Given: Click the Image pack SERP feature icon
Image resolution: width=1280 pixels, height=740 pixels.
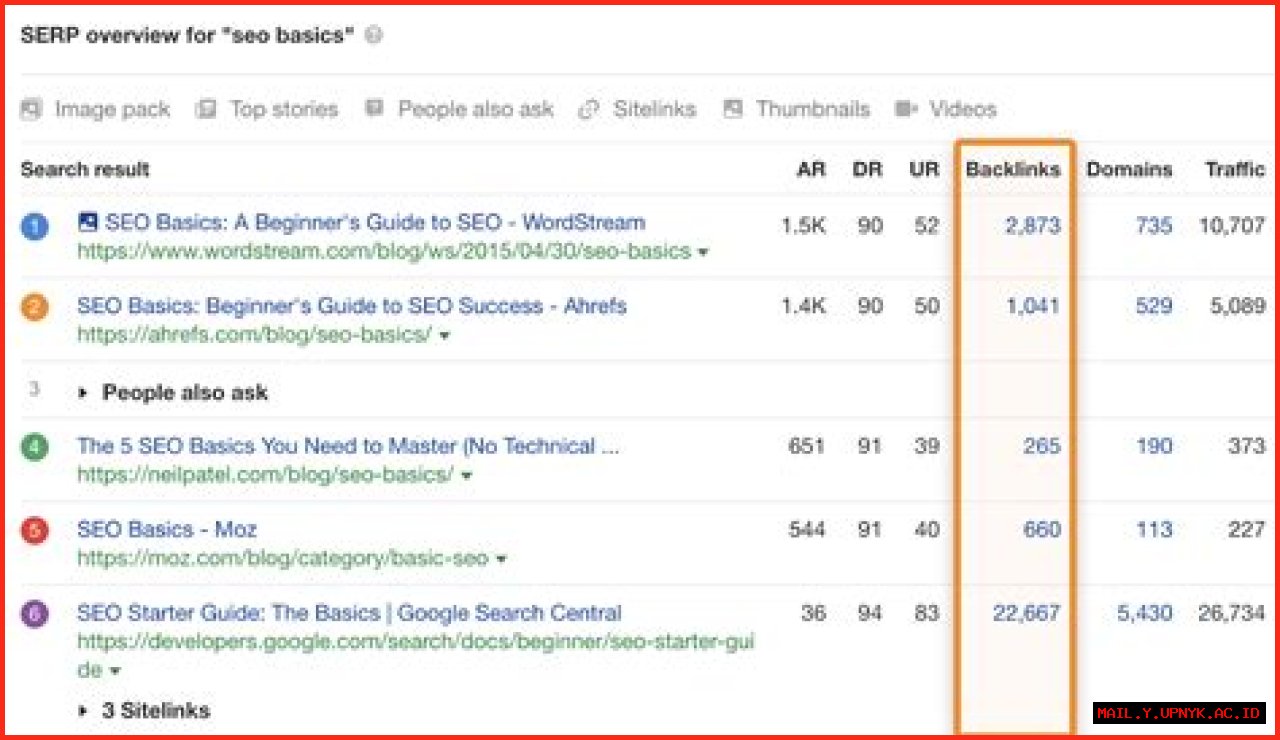Looking at the screenshot, I should [30, 109].
